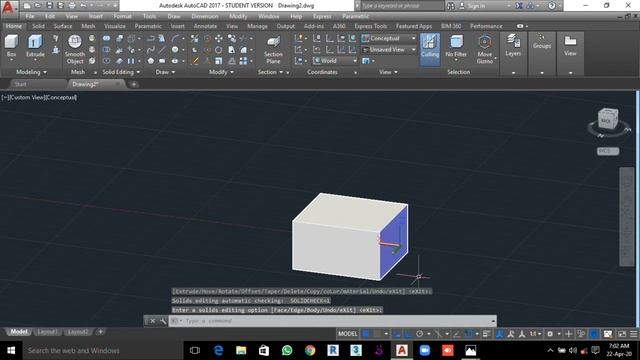Click the keyword search field in title bar
This screenshot has width=640, height=360.
[x=402, y=6]
